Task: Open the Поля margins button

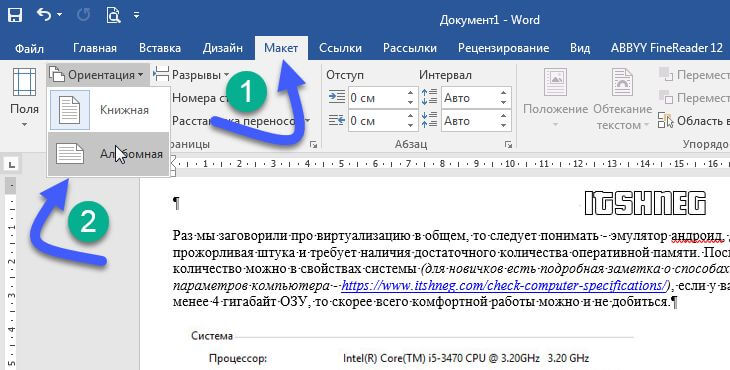Action: (24, 98)
